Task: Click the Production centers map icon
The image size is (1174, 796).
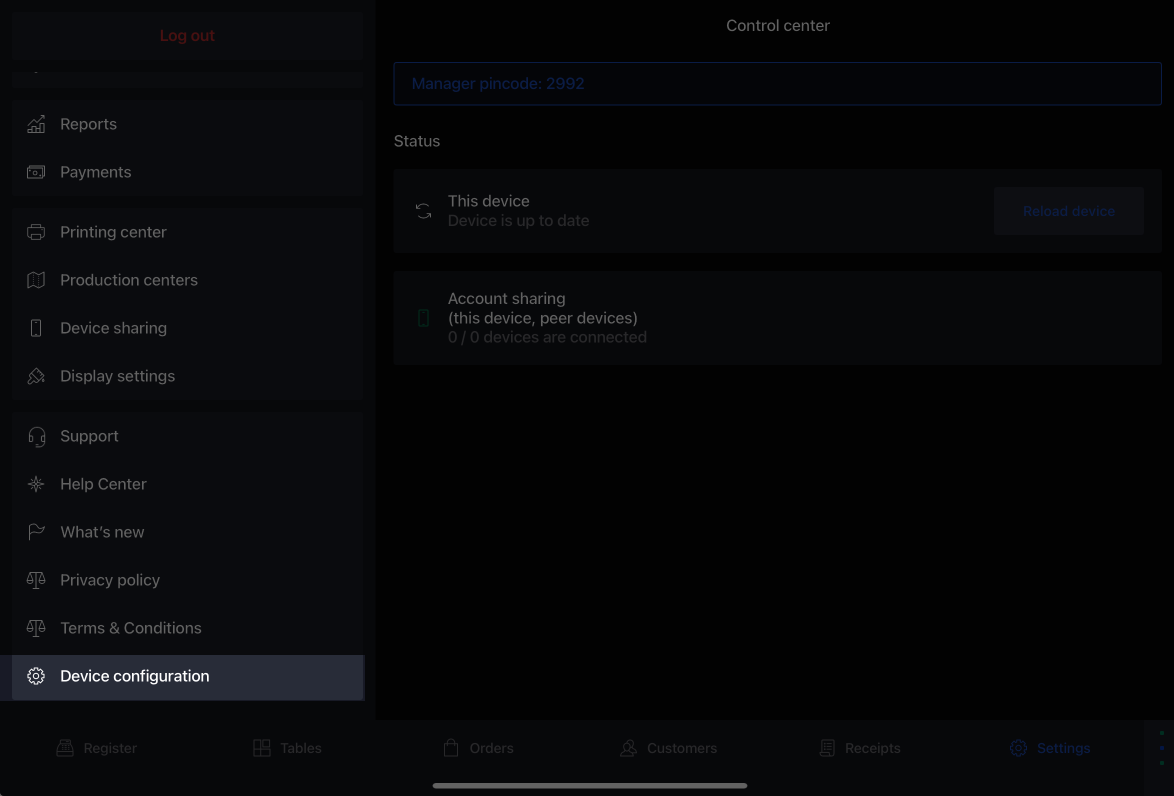Action: (36, 280)
